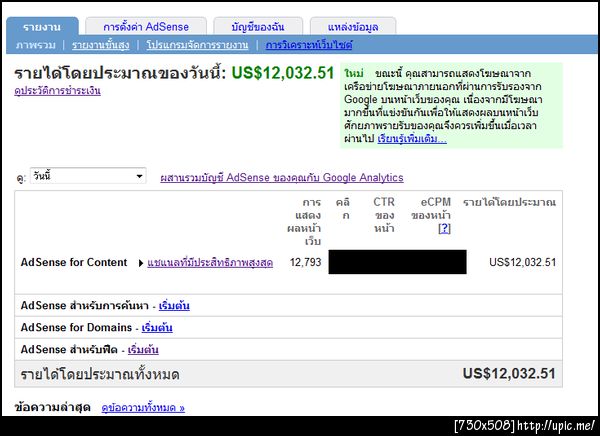
Task: Open โปรแกรมจัดการรายงาน link
Action: (x=197, y=45)
